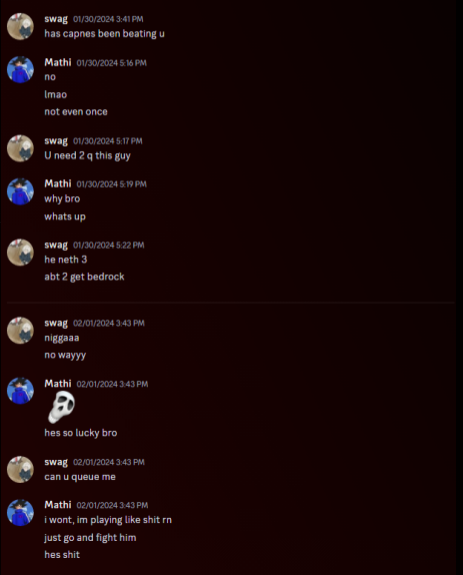Open Mathi's avatar next to the 5:16 PM message
This screenshot has width=463, height=575.
[x=21, y=70]
